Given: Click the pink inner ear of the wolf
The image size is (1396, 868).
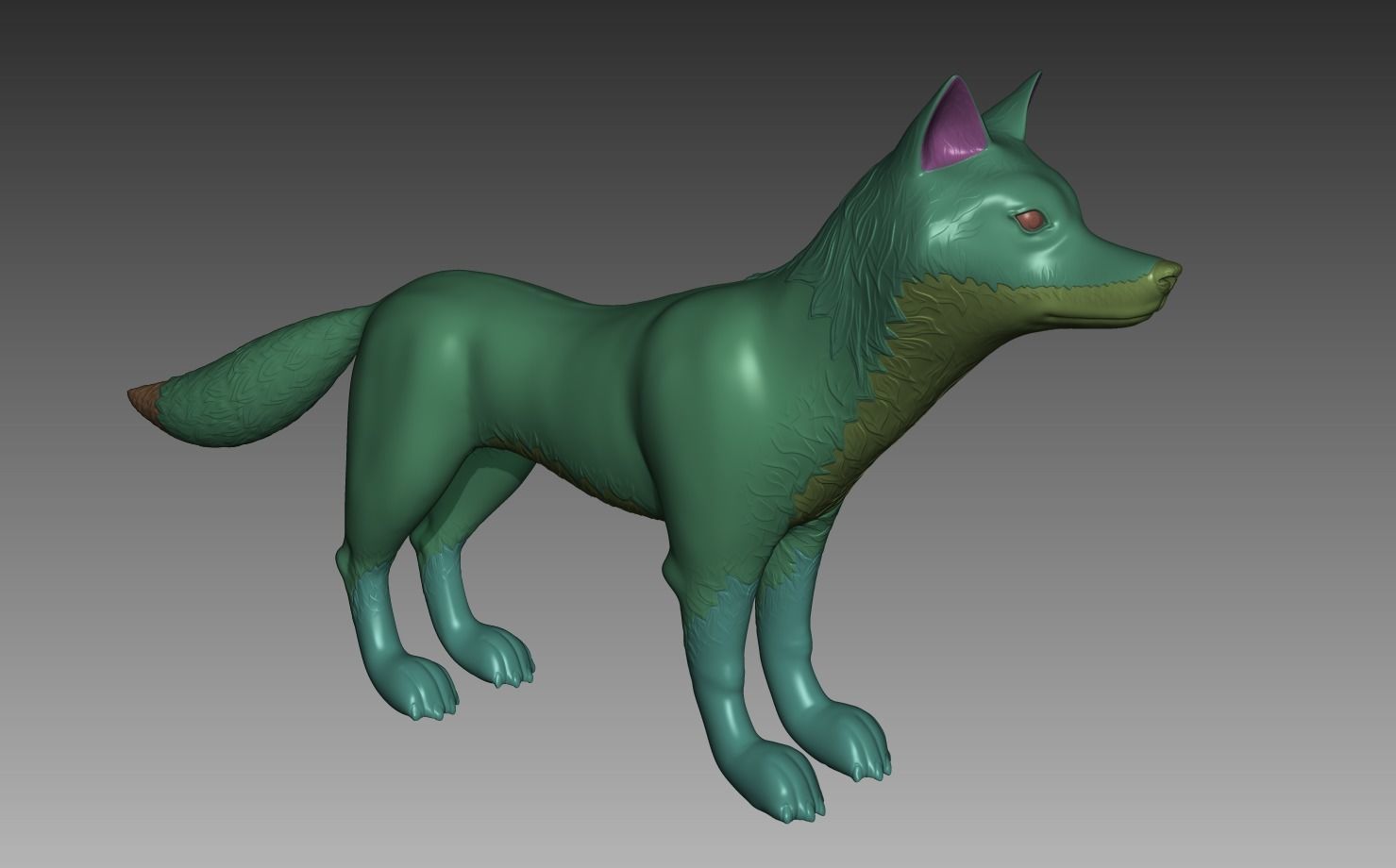Looking at the screenshot, I should (x=955, y=130).
